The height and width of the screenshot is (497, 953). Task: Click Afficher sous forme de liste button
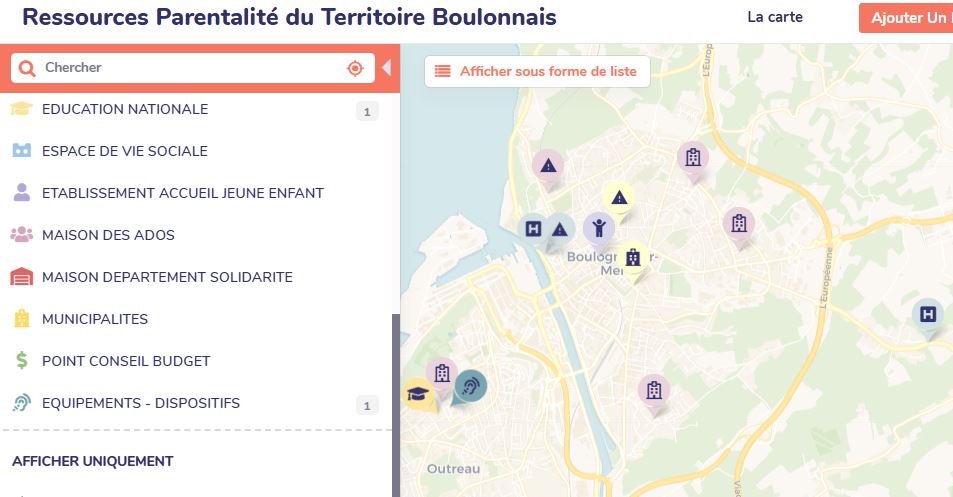tap(537, 72)
